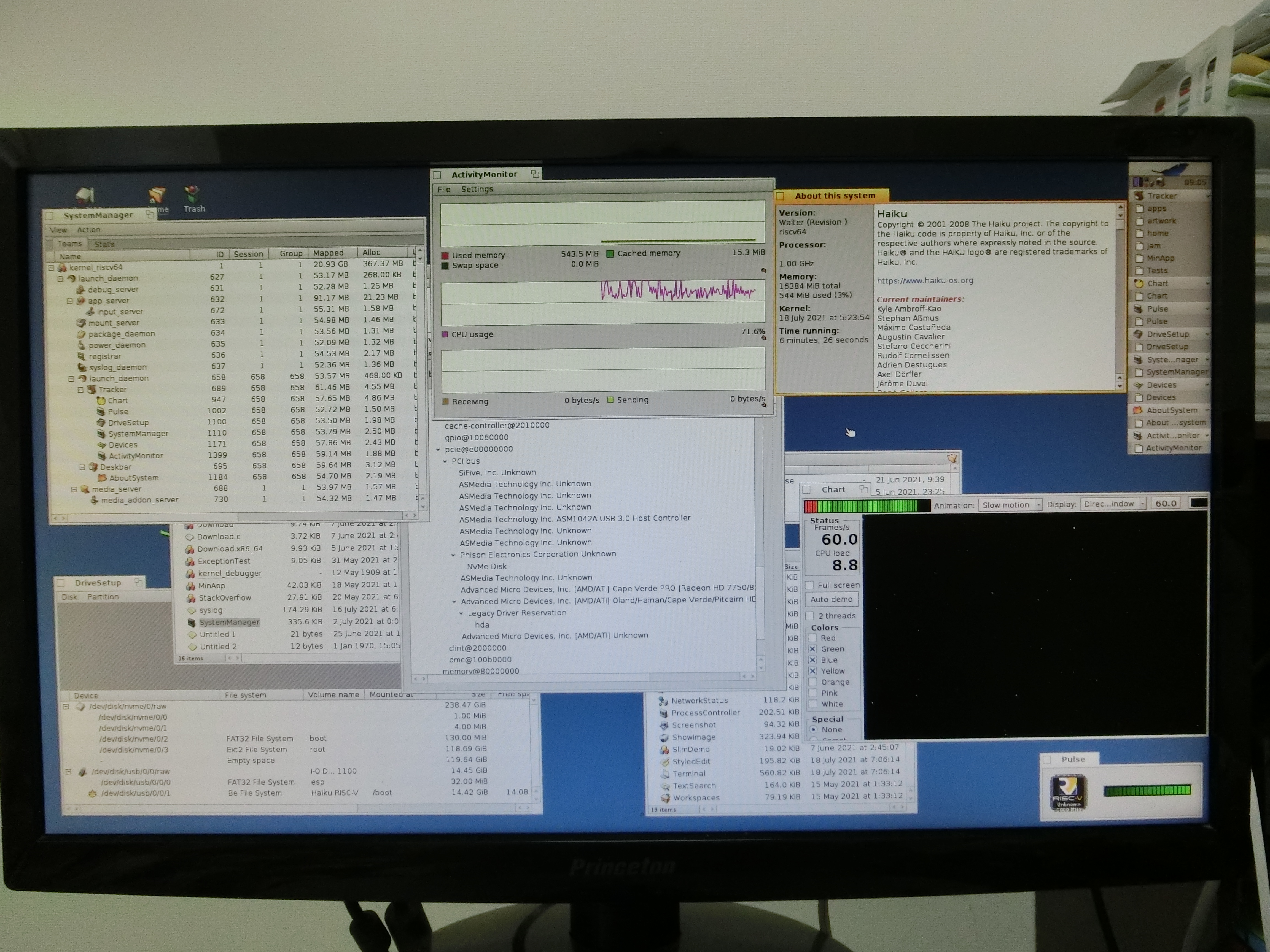Image resolution: width=1270 pixels, height=952 pixels.
Task: Select the kernel_debugger file icon
Action: tap(190, 574)
